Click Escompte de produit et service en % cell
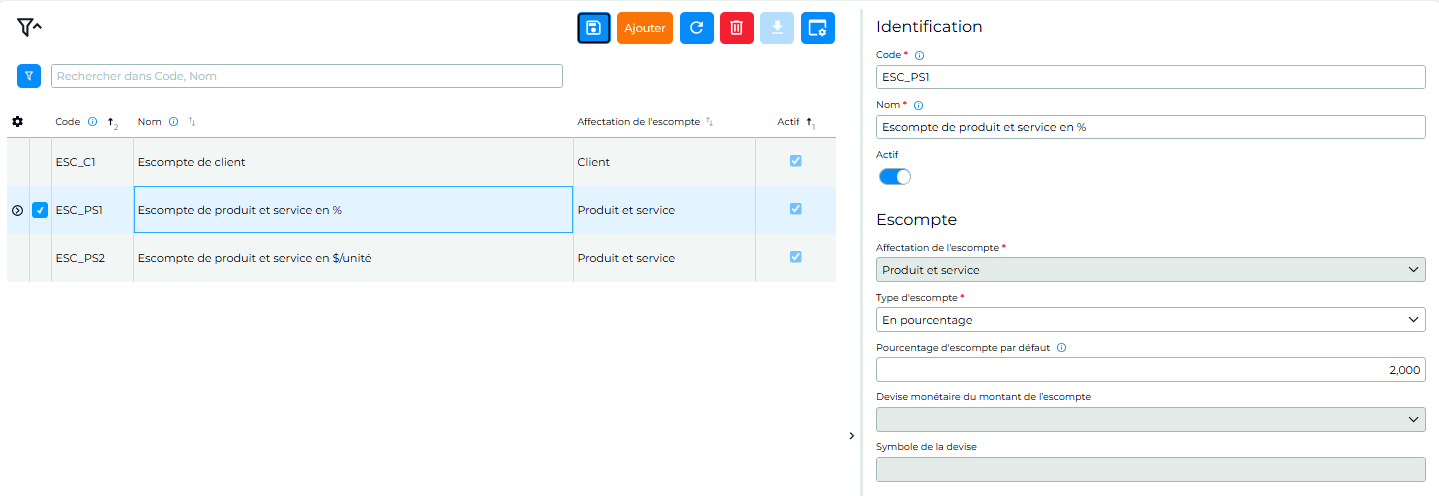Viewport: 1439px width, 496px height. click(353, 210)
